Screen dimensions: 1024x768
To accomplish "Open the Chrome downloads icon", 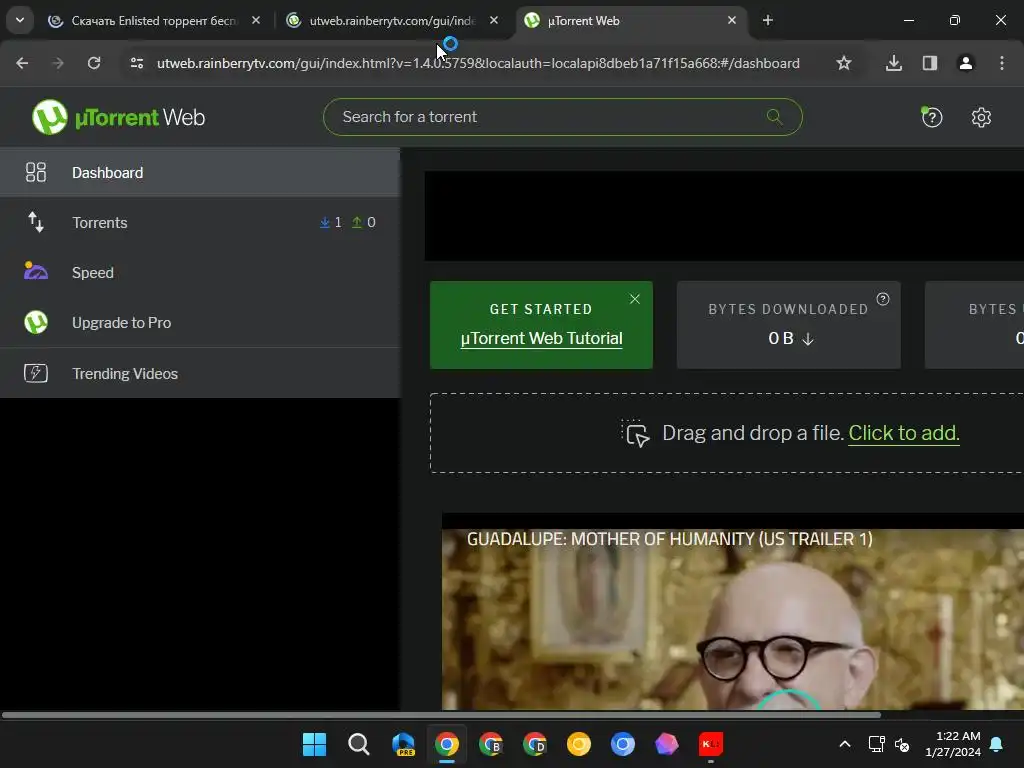I will (x=894, y=63).
